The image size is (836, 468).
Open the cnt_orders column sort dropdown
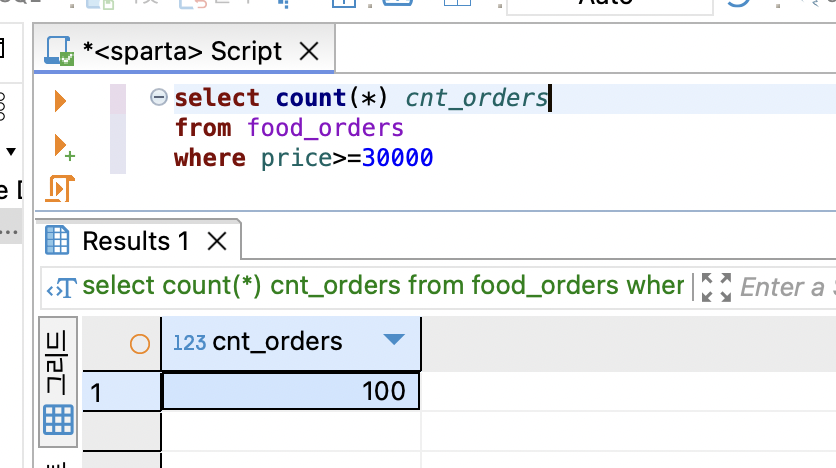click(x=394, y=340)
